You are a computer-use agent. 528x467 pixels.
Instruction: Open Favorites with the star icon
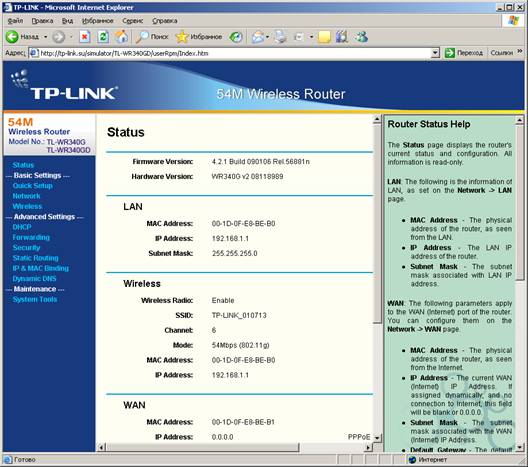tap(199, 37)
